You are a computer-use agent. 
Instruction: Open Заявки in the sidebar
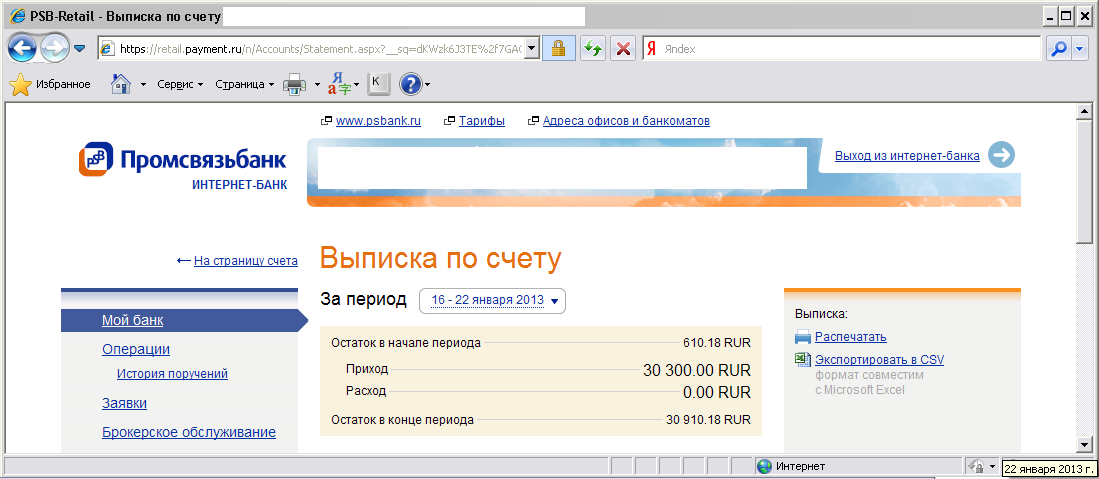[124, 403]
